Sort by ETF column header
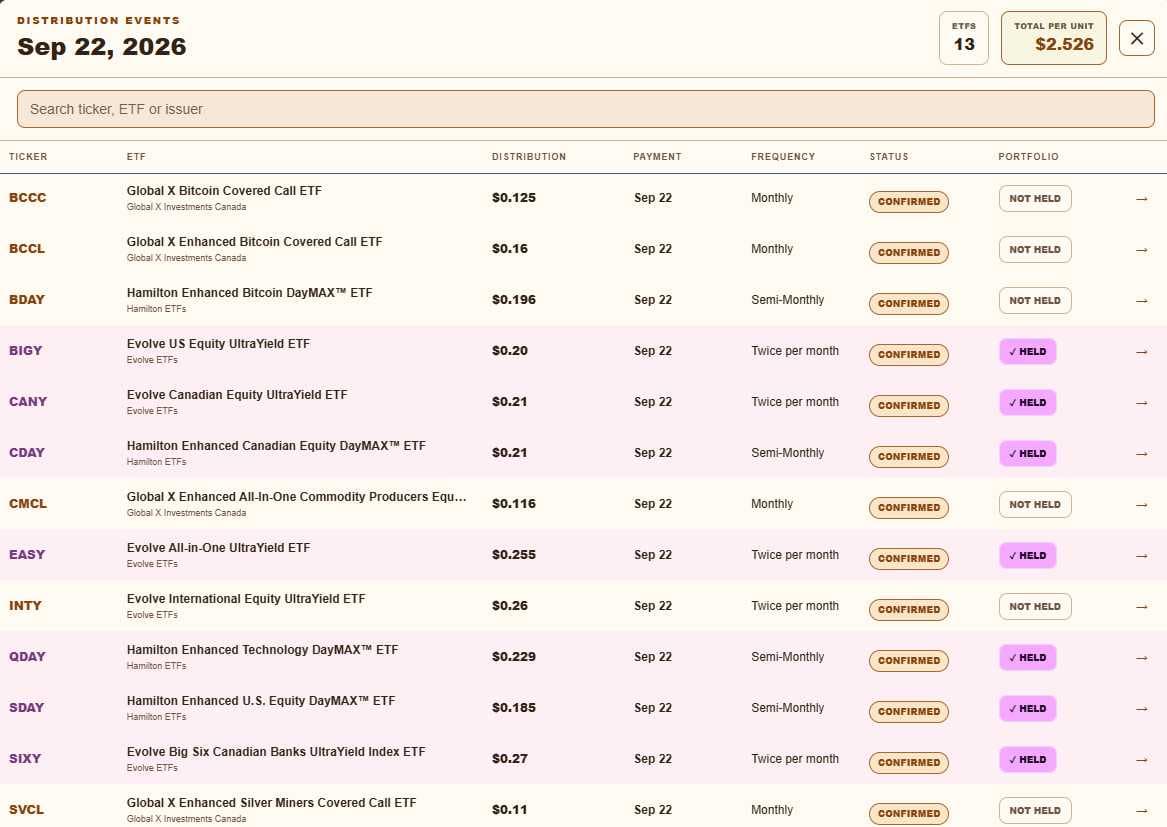Viewport: 1167px width, 827px height. 136,157
